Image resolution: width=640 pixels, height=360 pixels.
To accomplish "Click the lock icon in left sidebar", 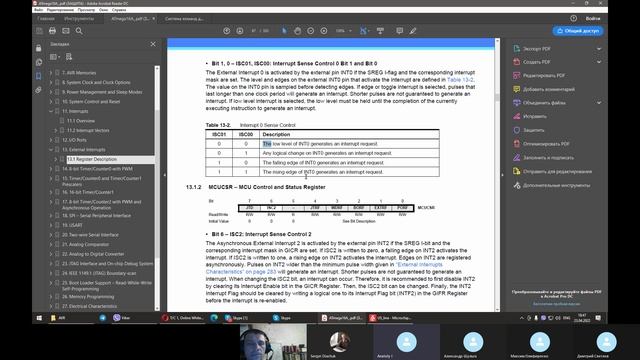I will [x=38, y=48].
